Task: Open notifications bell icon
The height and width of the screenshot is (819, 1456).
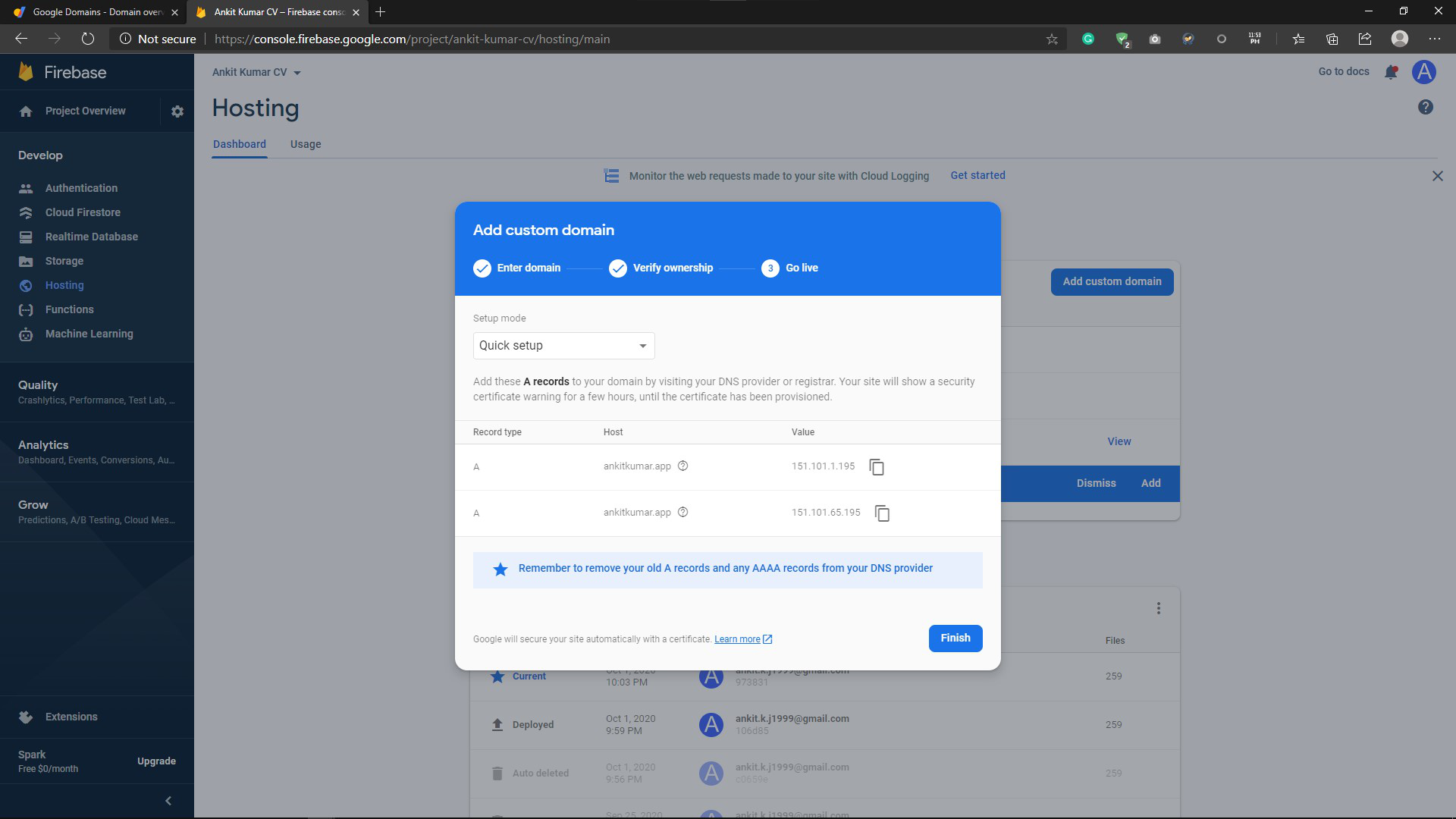Action: [x=1391, y=72]
